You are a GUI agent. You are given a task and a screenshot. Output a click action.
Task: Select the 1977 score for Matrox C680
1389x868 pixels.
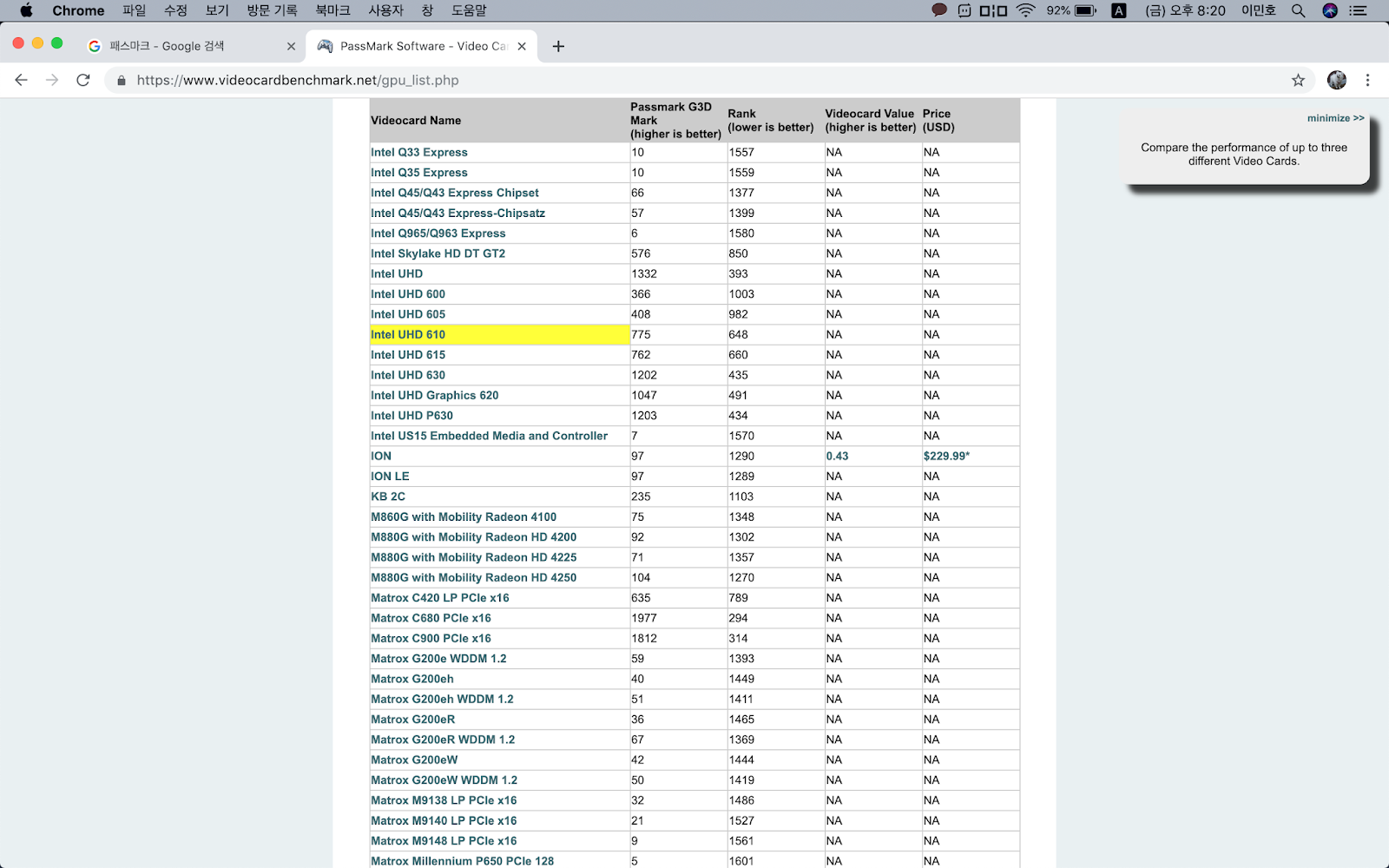644,618
